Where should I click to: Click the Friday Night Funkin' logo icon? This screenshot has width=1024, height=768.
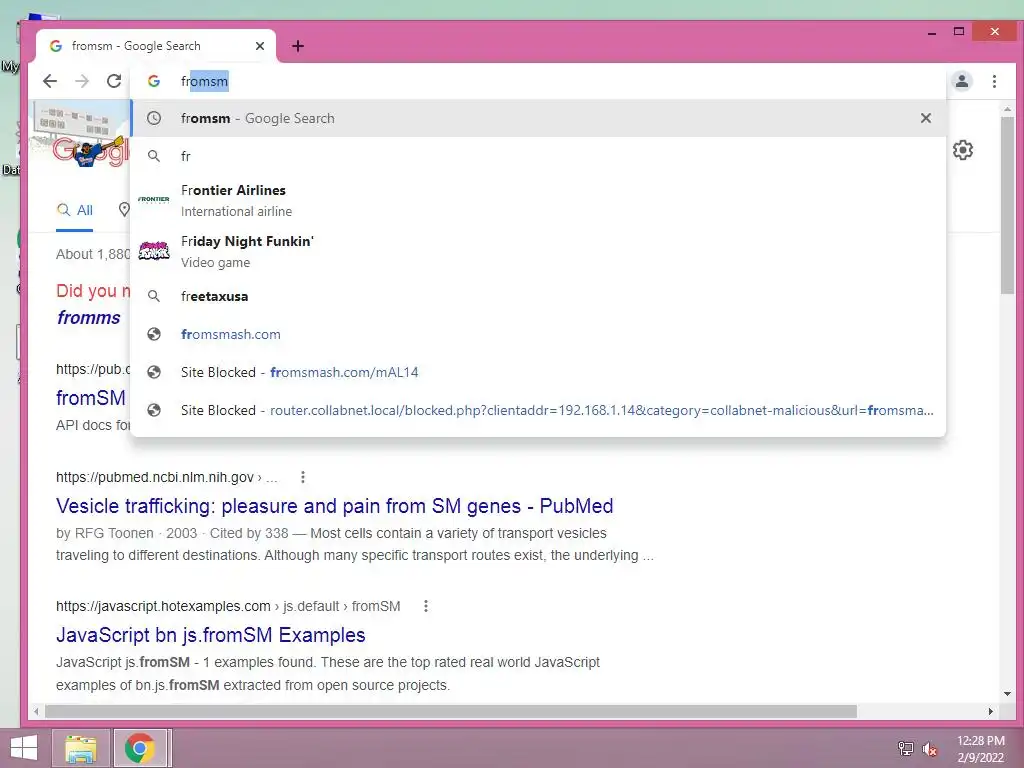(154, 250)
